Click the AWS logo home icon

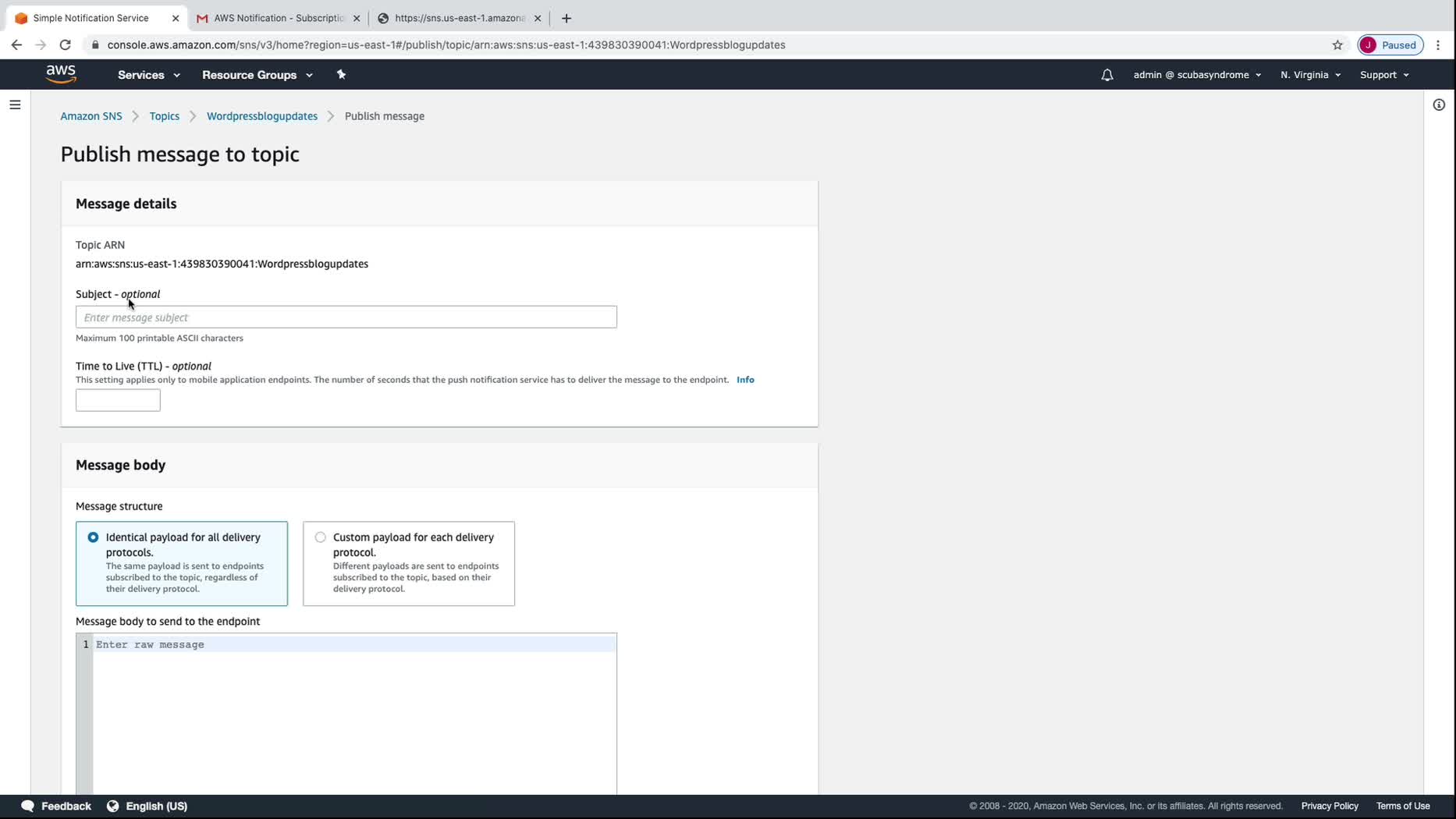click(x=61, y=74)
